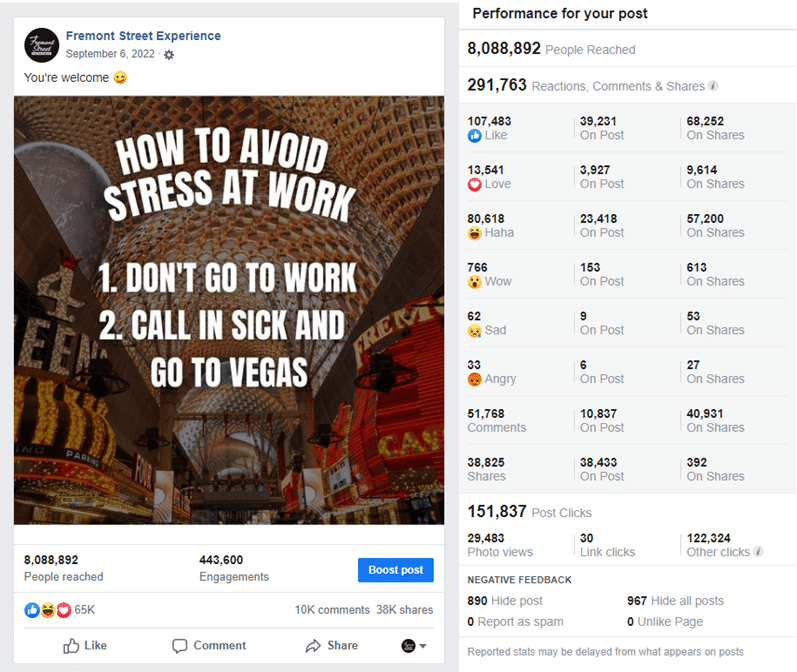Open the 10K comments link
Screen dimensions: 797x672
pos(332,610)
